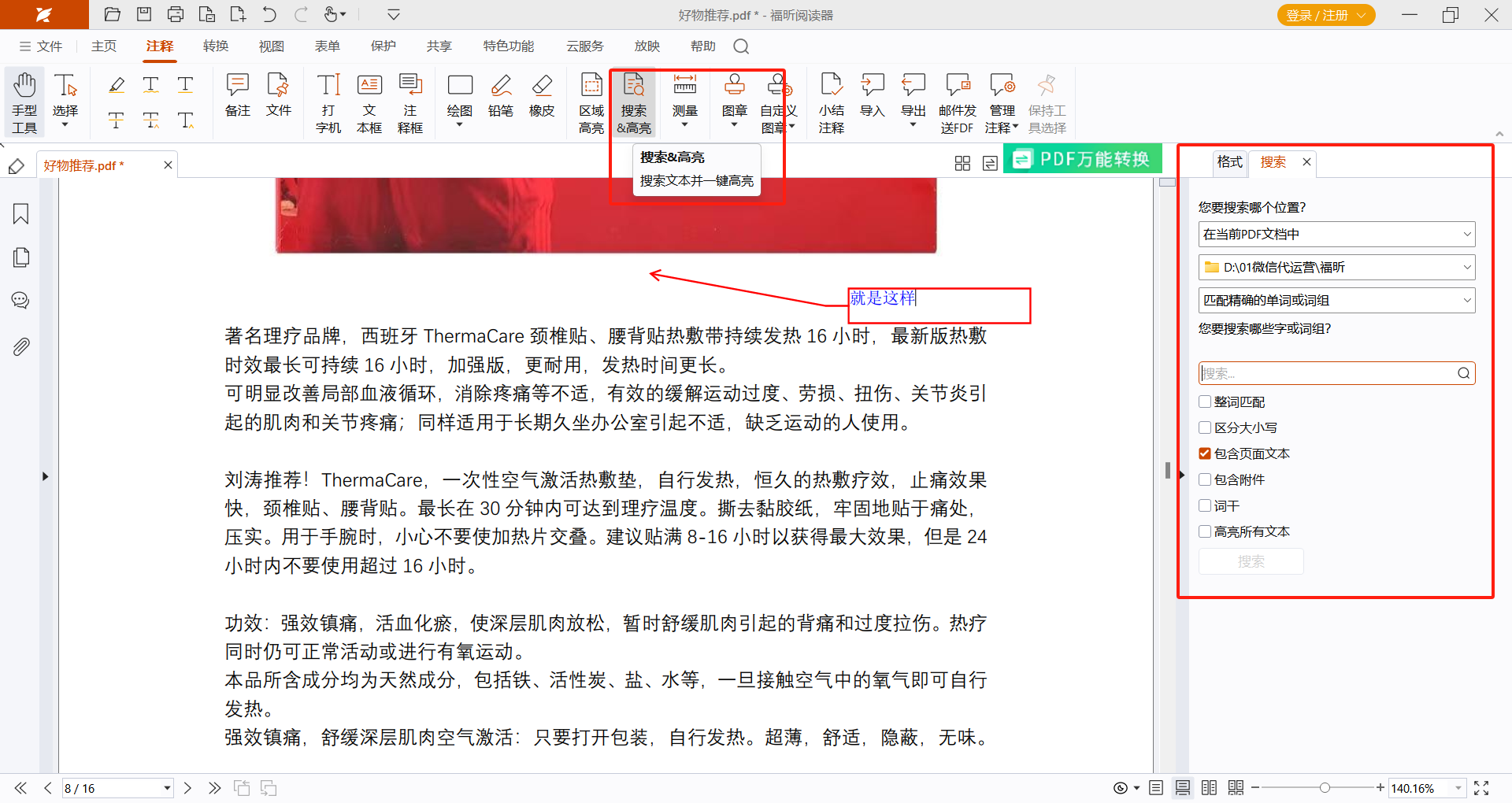Click the Save icon in title bar
The image size is (1512, 803).
click(144, 14)
